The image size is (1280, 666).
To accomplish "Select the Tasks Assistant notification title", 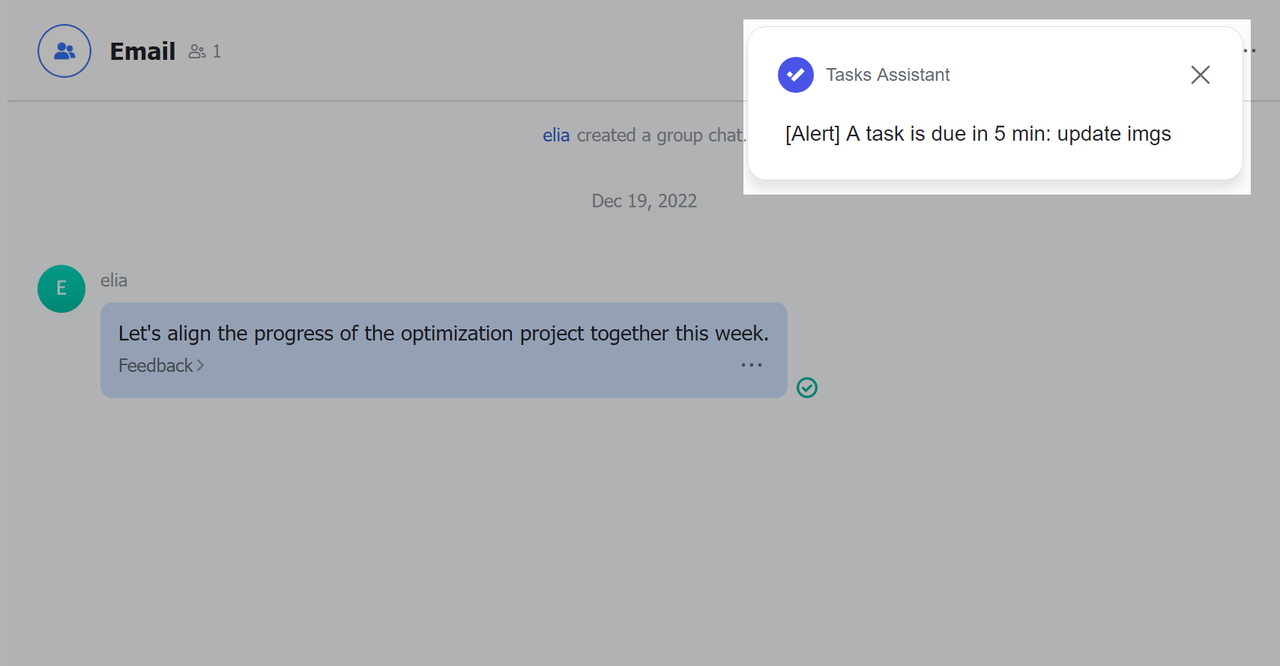I will tap(888, 75).
